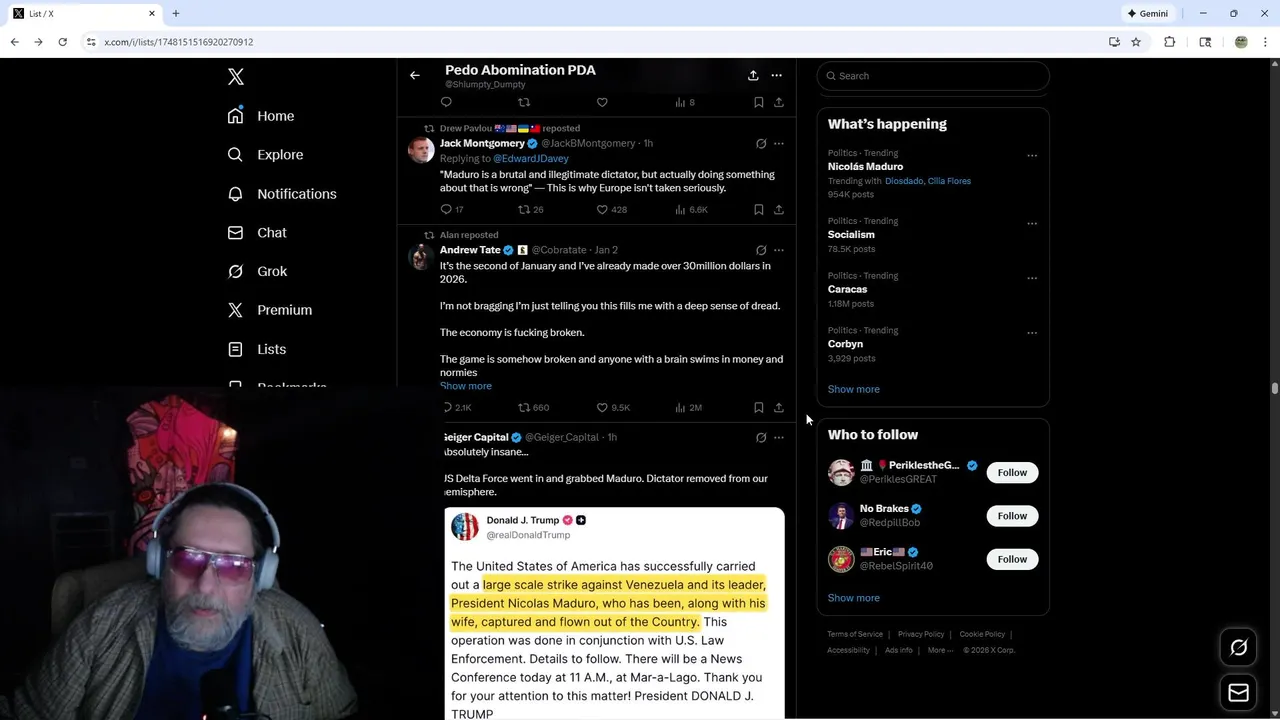Image resolution: width=1280 pixels, height=720 pixels.
Task: Show more of Andrew Tate's post
Action: [466, 386]
